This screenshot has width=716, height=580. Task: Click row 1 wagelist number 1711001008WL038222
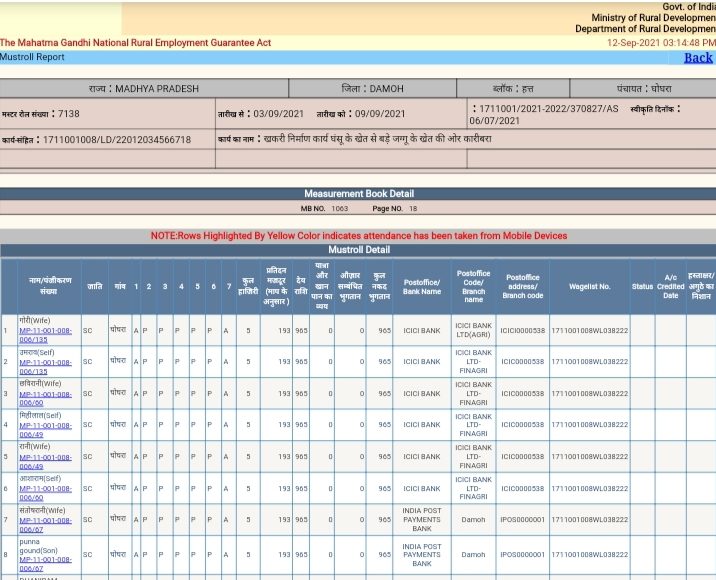(x=590, y=330)
